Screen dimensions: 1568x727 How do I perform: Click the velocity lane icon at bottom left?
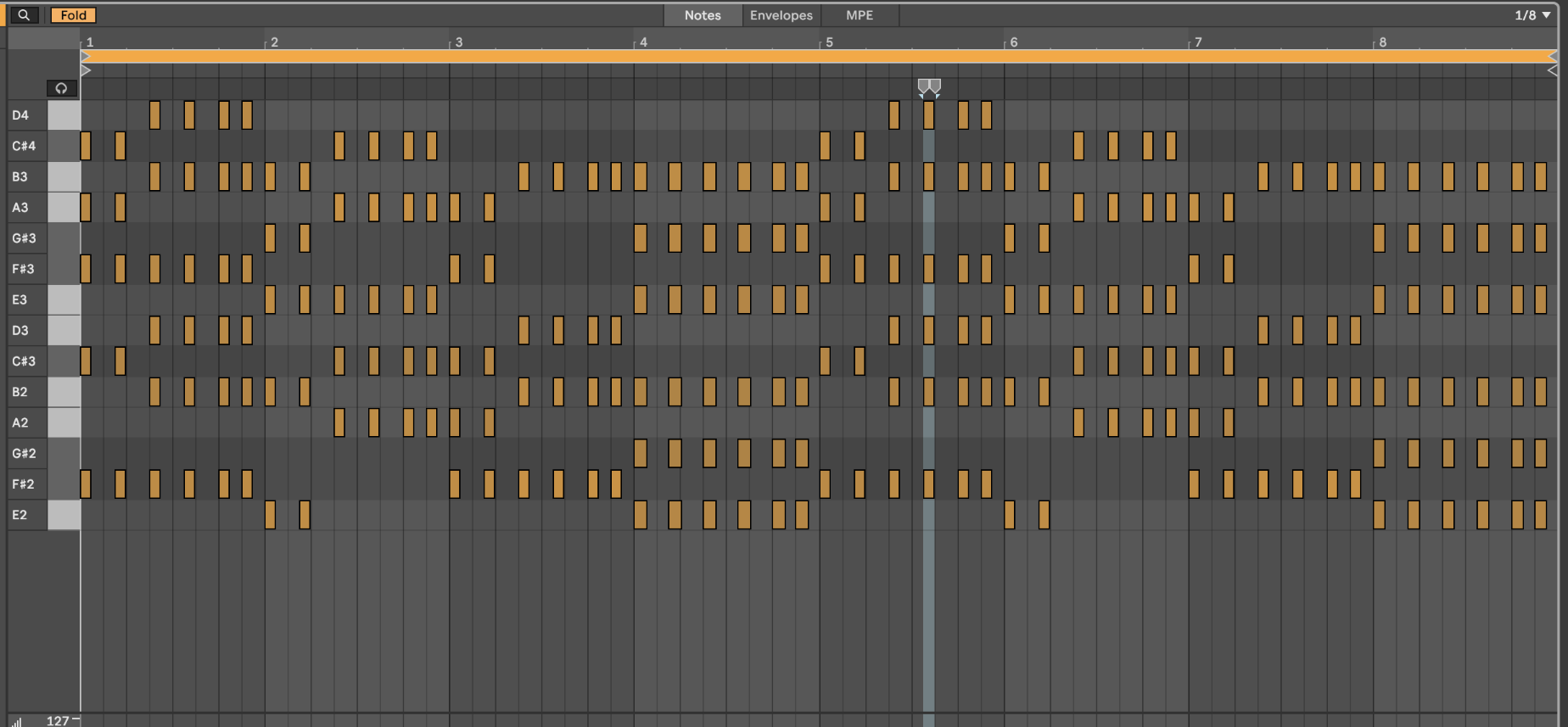[x=17, y=721]
